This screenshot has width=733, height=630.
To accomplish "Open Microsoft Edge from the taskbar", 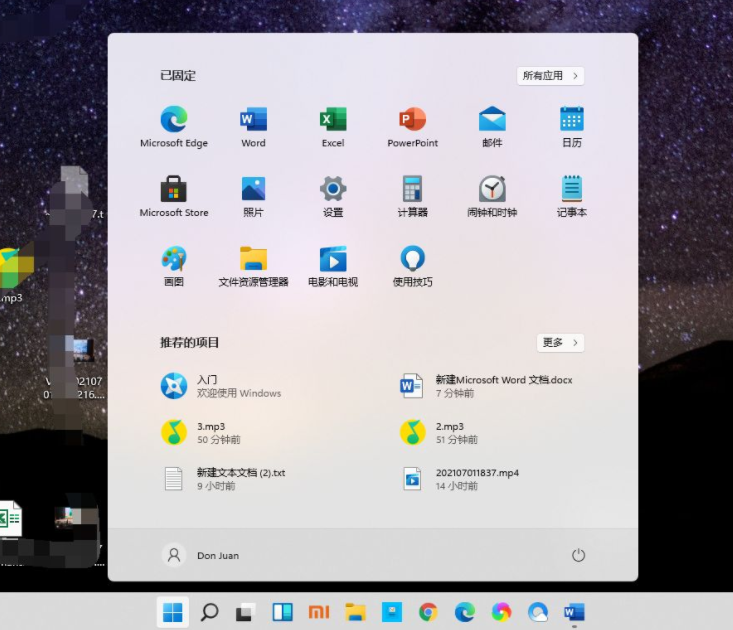I will [465, 612].
